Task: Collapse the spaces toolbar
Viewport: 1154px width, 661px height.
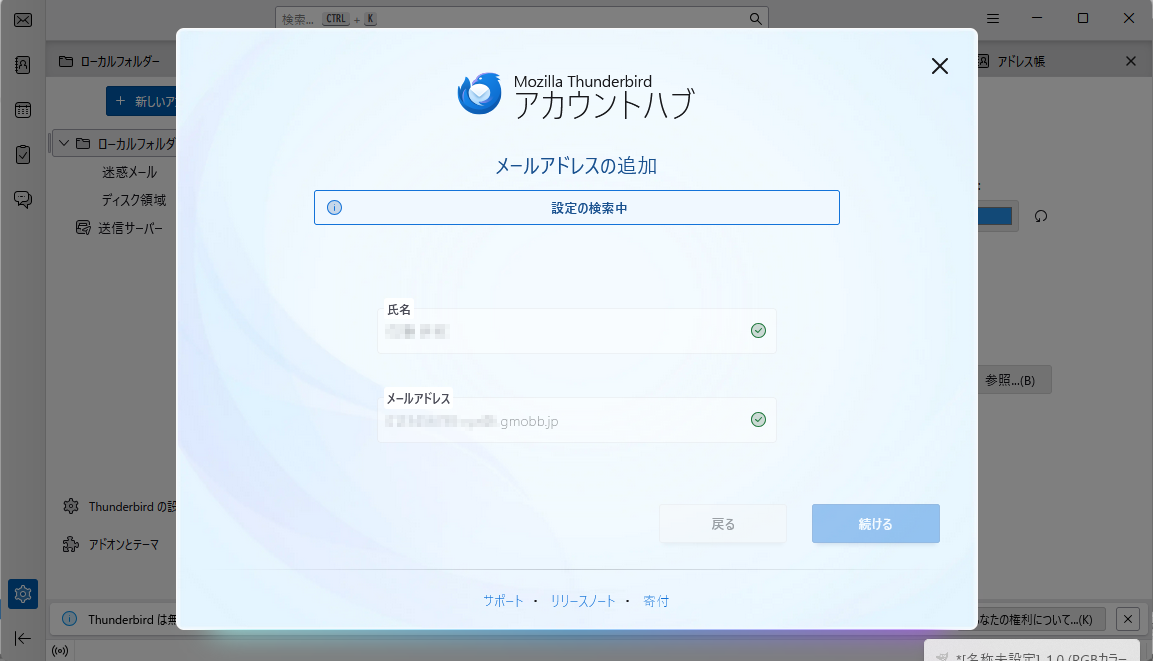Action: [22, 638]
